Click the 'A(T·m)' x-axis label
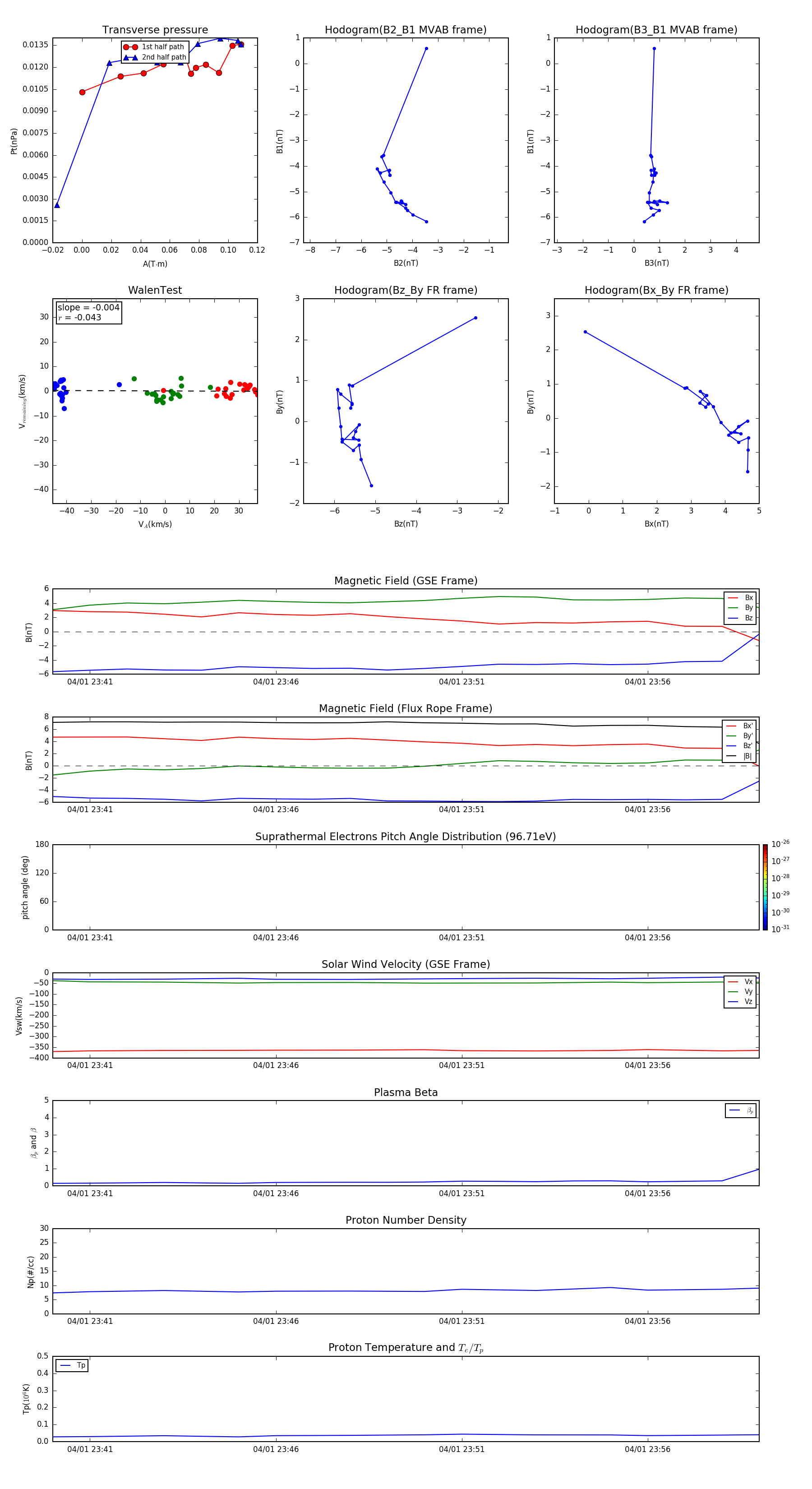Image resolution: width=812 pixels, height=1489 pixels. point(155,264)
